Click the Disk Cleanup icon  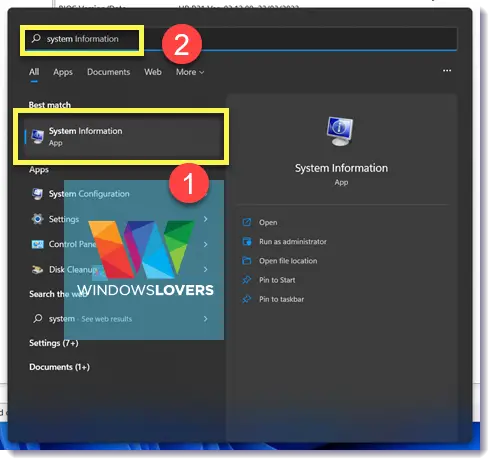click(37, 269)
